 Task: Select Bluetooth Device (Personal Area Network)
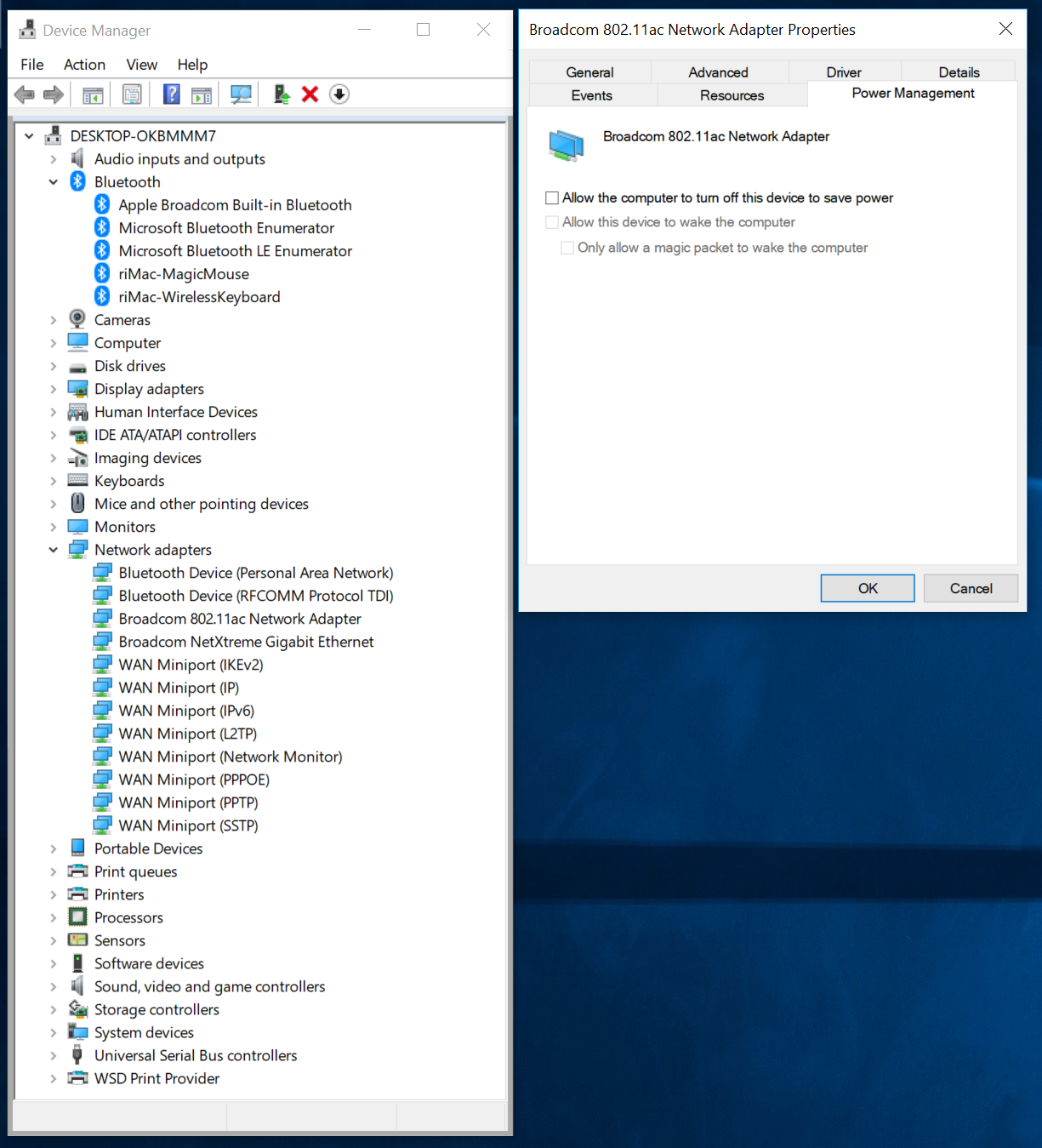coord(256,573)
